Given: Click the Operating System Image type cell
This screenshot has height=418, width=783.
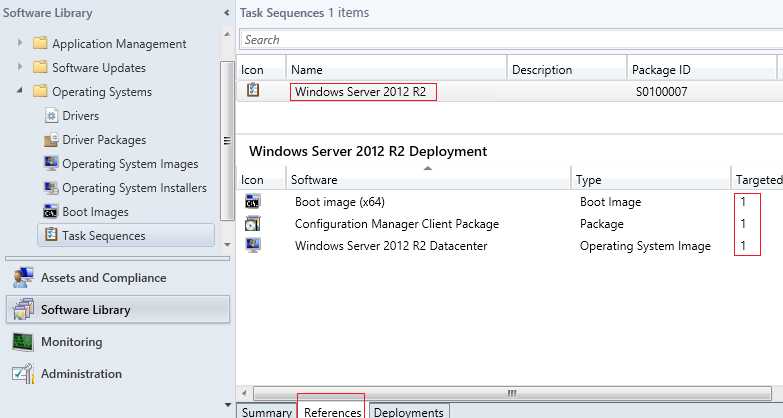Looking at the screenshot, I should coord(645,246).
